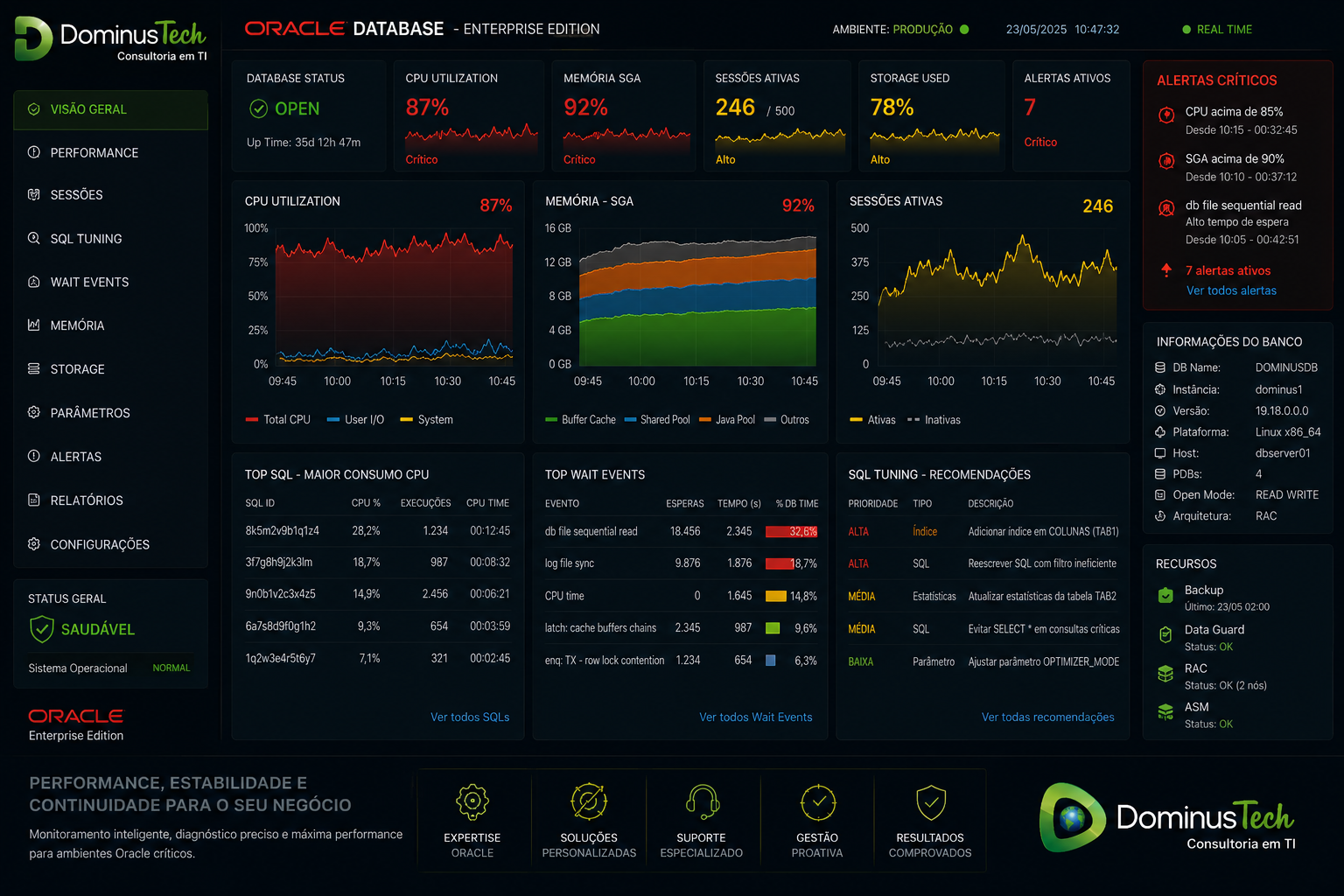Click the Storage sidebar icon
Image resolution: width=1344 pixels, height=896 pixels.
click(x=34, y=368)
